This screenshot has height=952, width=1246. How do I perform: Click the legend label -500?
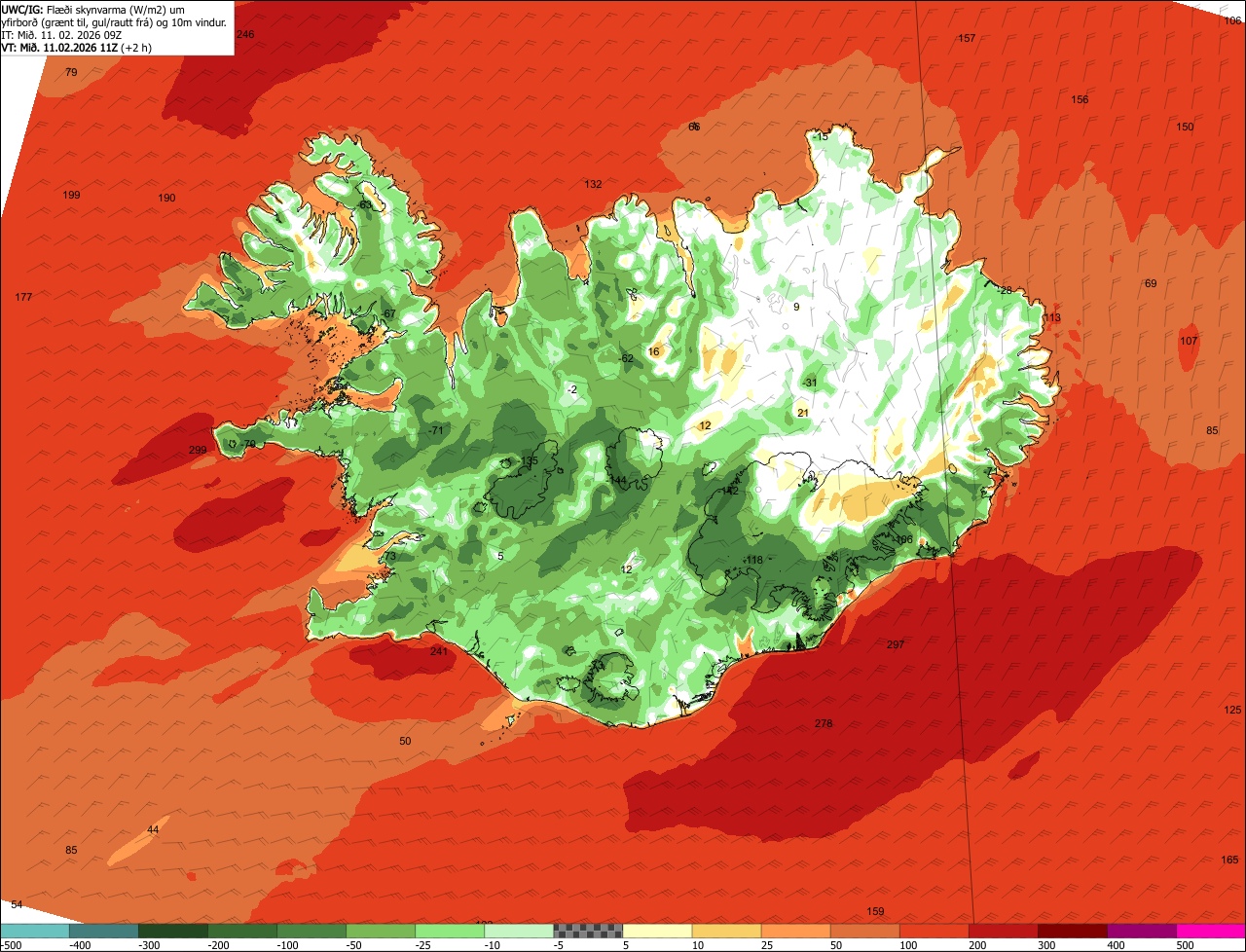(x=13, y=945)
